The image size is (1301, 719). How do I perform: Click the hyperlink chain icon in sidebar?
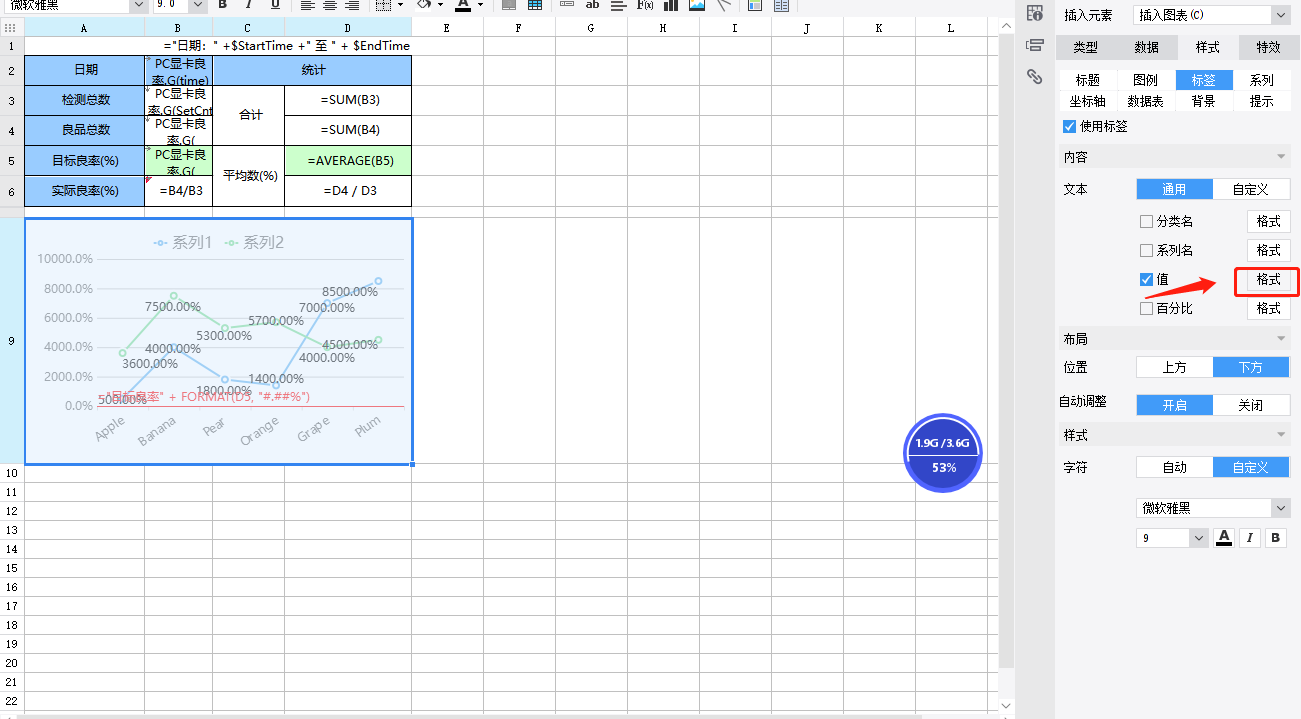(x=1035, y=77)
